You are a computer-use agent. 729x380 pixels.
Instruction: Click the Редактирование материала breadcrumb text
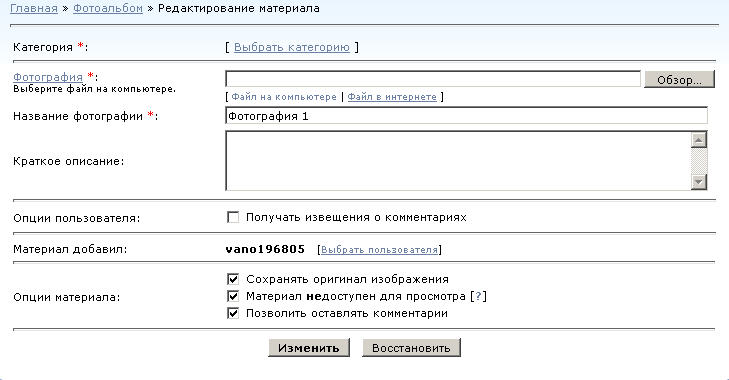239,8
